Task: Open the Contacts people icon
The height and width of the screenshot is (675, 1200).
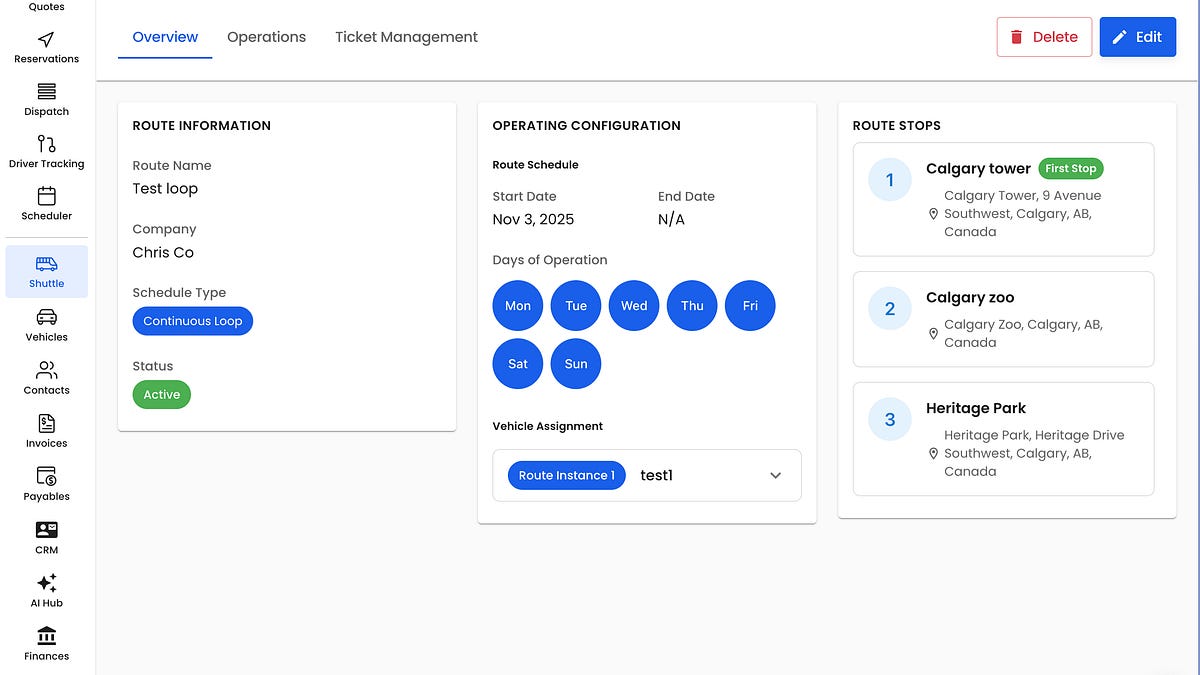Action: tap(46, 371)
